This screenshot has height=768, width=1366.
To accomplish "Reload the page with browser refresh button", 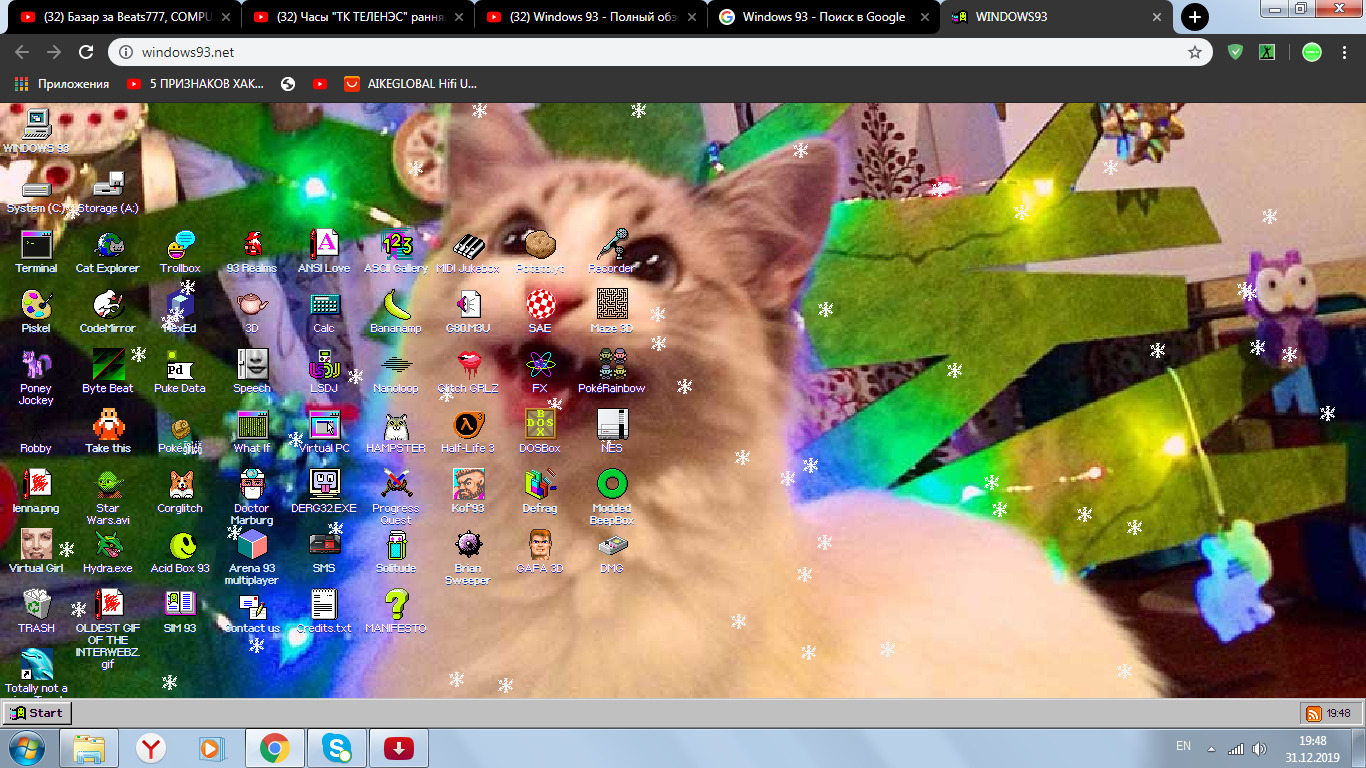I will tap(86, 52).
